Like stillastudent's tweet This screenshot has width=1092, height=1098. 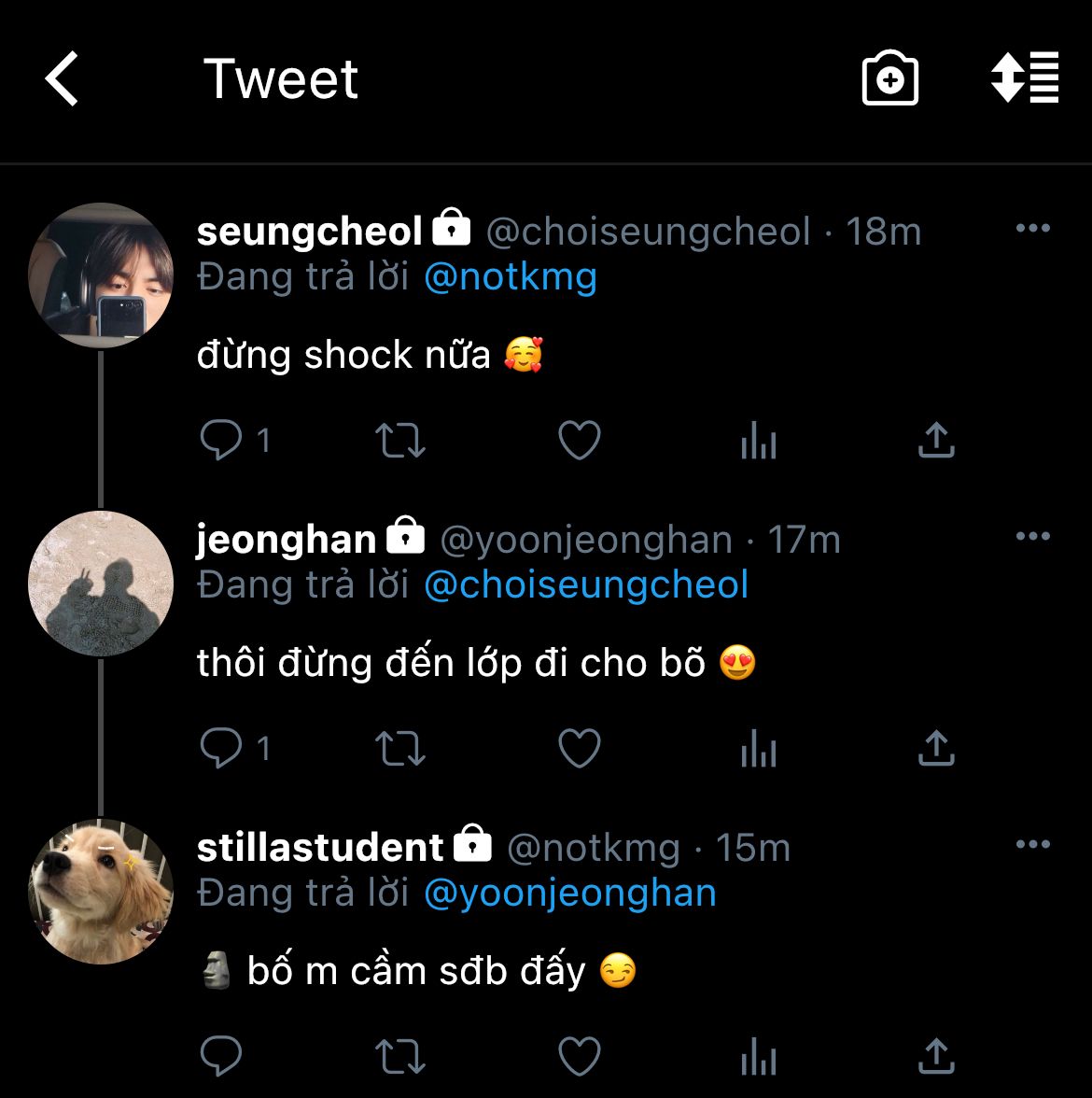(x=579, y=1057)
